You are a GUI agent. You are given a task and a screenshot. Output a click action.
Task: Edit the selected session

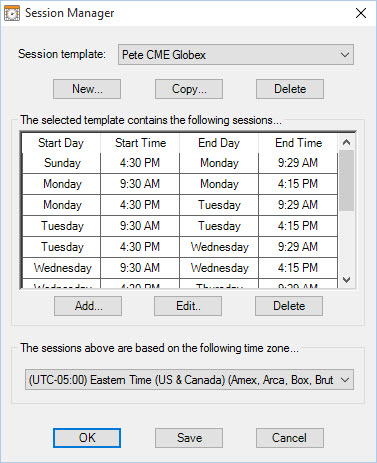188,306
